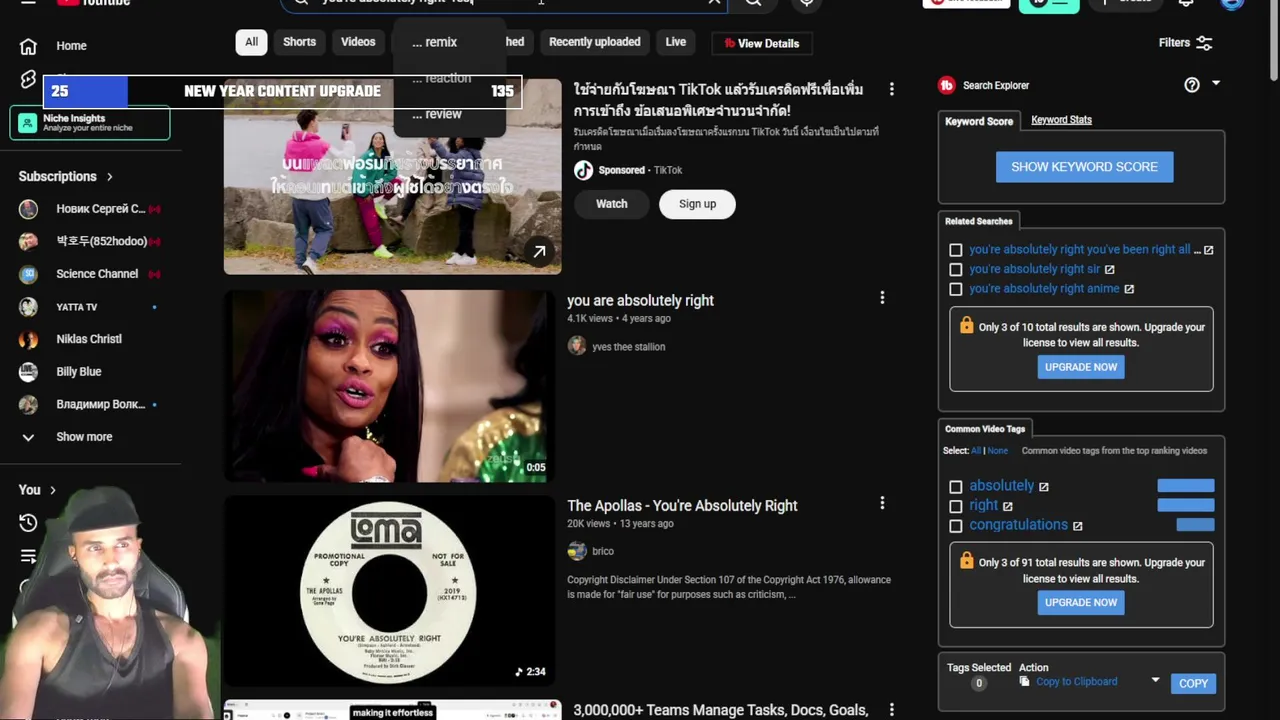Check the 'absolutely' tag checkbox

(x=956, y=487)
